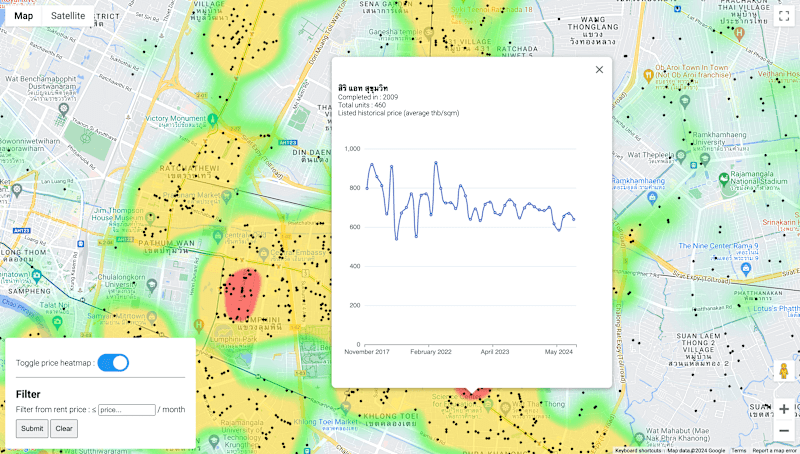Toggle fullscreen map view icon
This screenshot has height=454, width=800.
coord(784,16)
